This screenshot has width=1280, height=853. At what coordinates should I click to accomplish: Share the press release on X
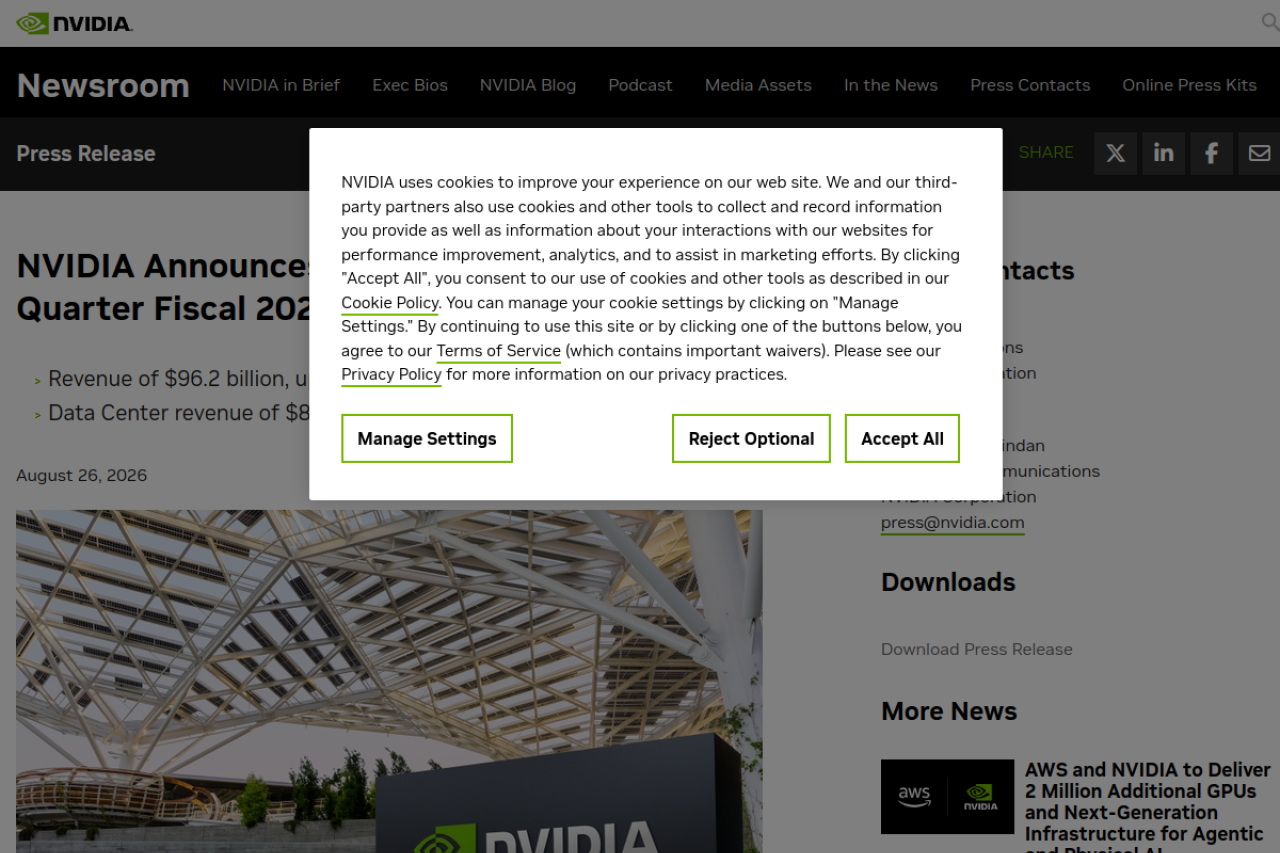point(1115,153)
